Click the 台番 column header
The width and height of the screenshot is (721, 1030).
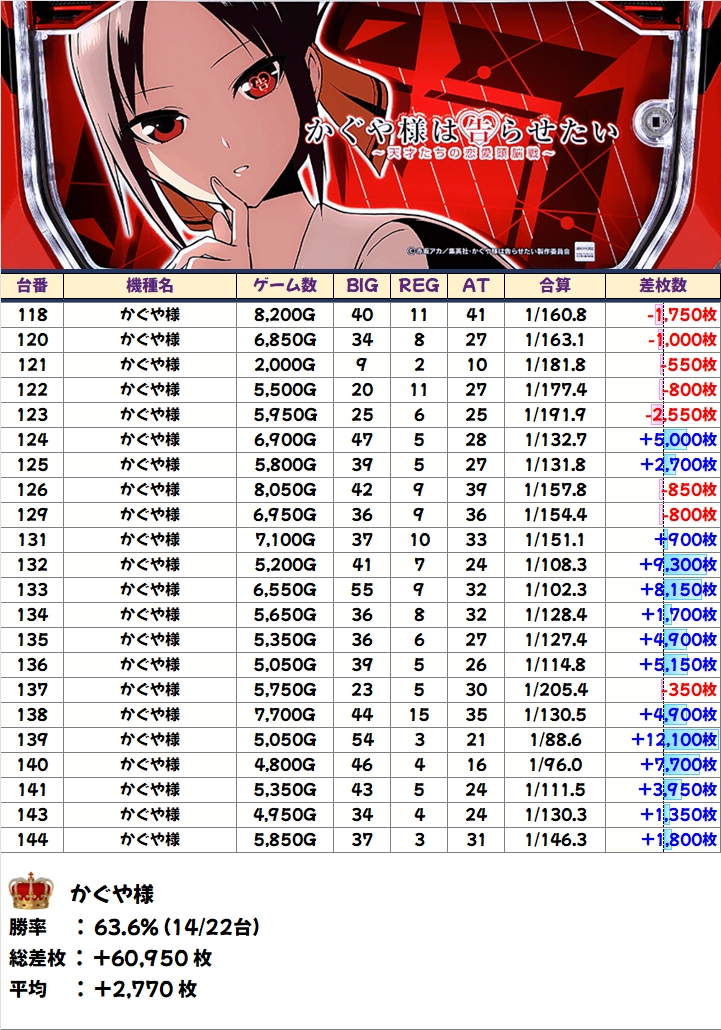(x=32, y=286)
